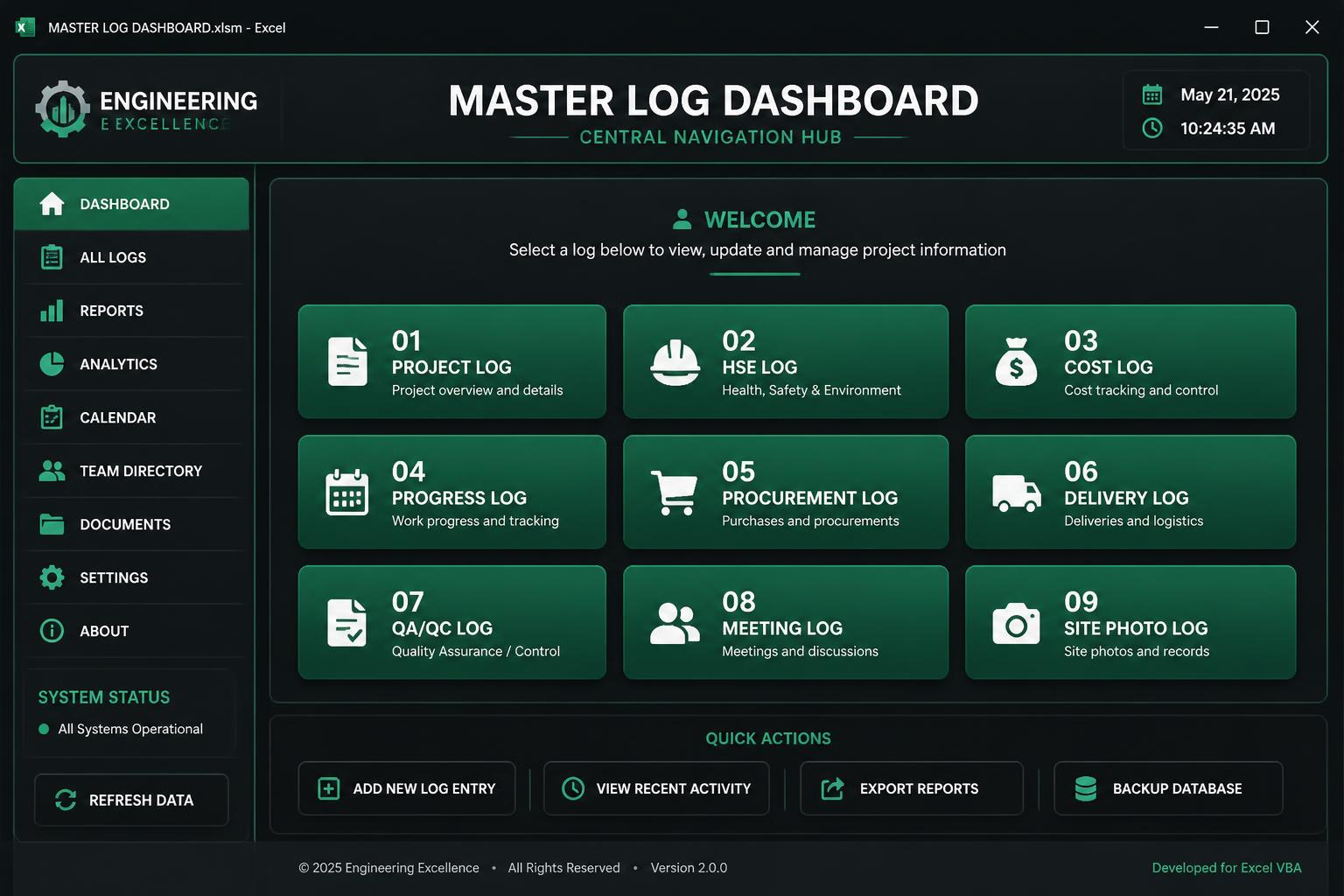Image resolution: width=1344 pixels, height=896 pixels.
Task: Click the All Rights Reserved footer text
Action: point(563,868)
